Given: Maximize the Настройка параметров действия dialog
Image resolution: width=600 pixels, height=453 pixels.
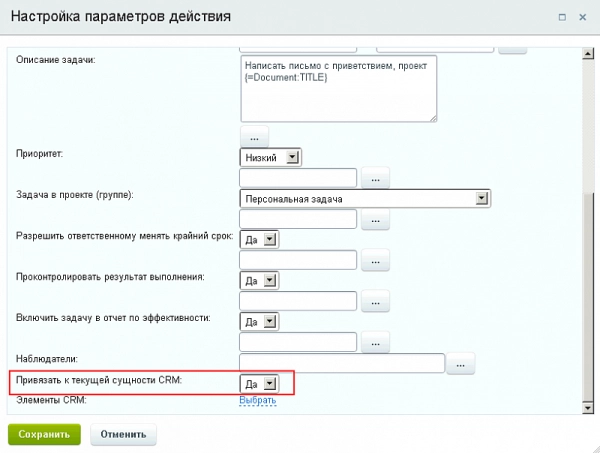Looking at the screenshot, I should click(562, 17).
